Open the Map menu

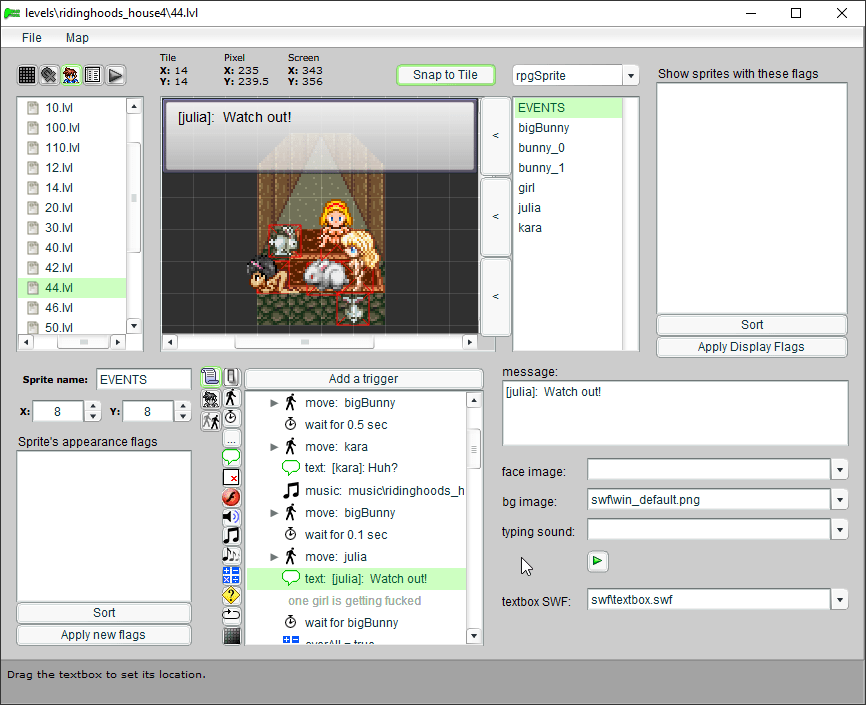[x=77, y=37]
